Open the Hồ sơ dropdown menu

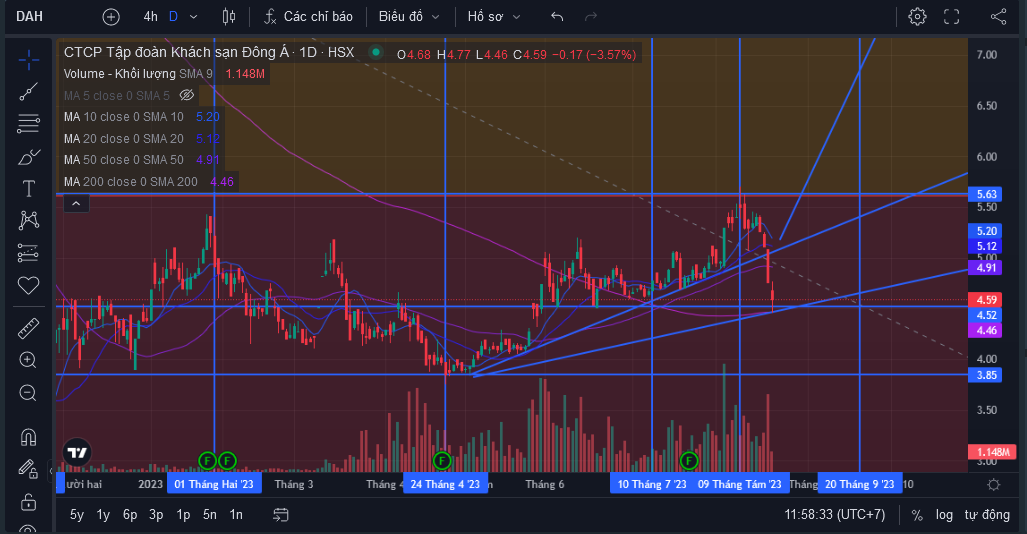tap(494, 16)
